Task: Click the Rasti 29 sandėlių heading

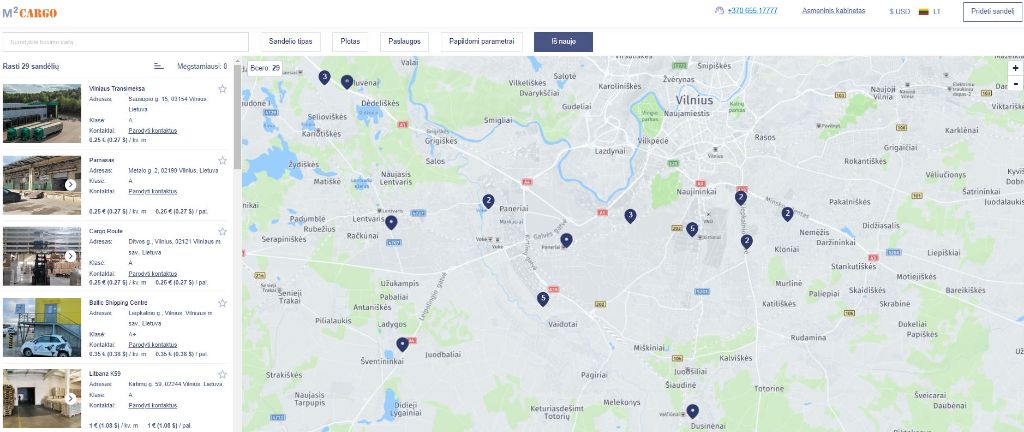Action: pyautogui.click(x=31, y=66)
